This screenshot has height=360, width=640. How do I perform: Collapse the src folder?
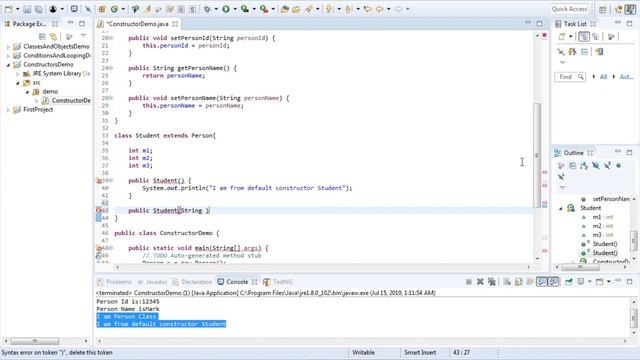pos(18,83)
